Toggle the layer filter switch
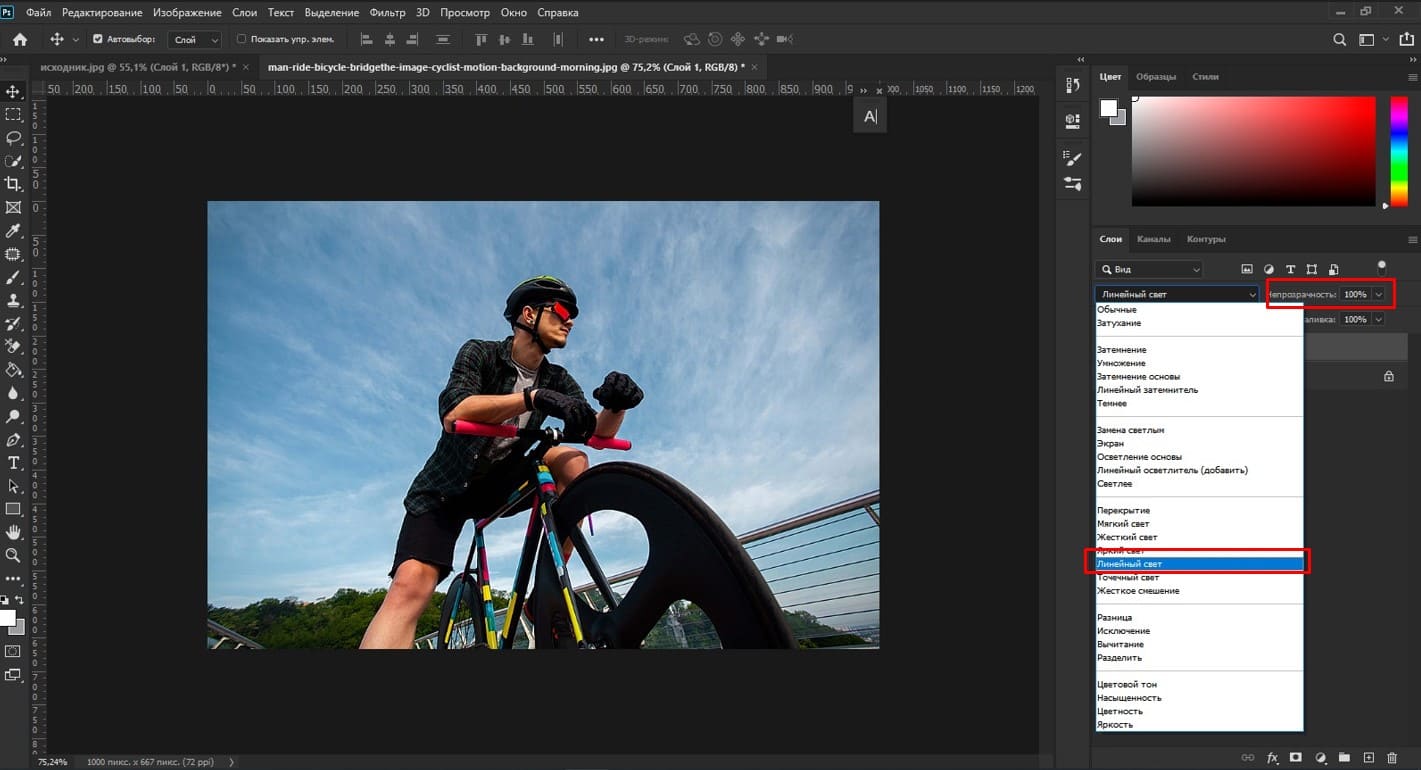 [1381, 267]
